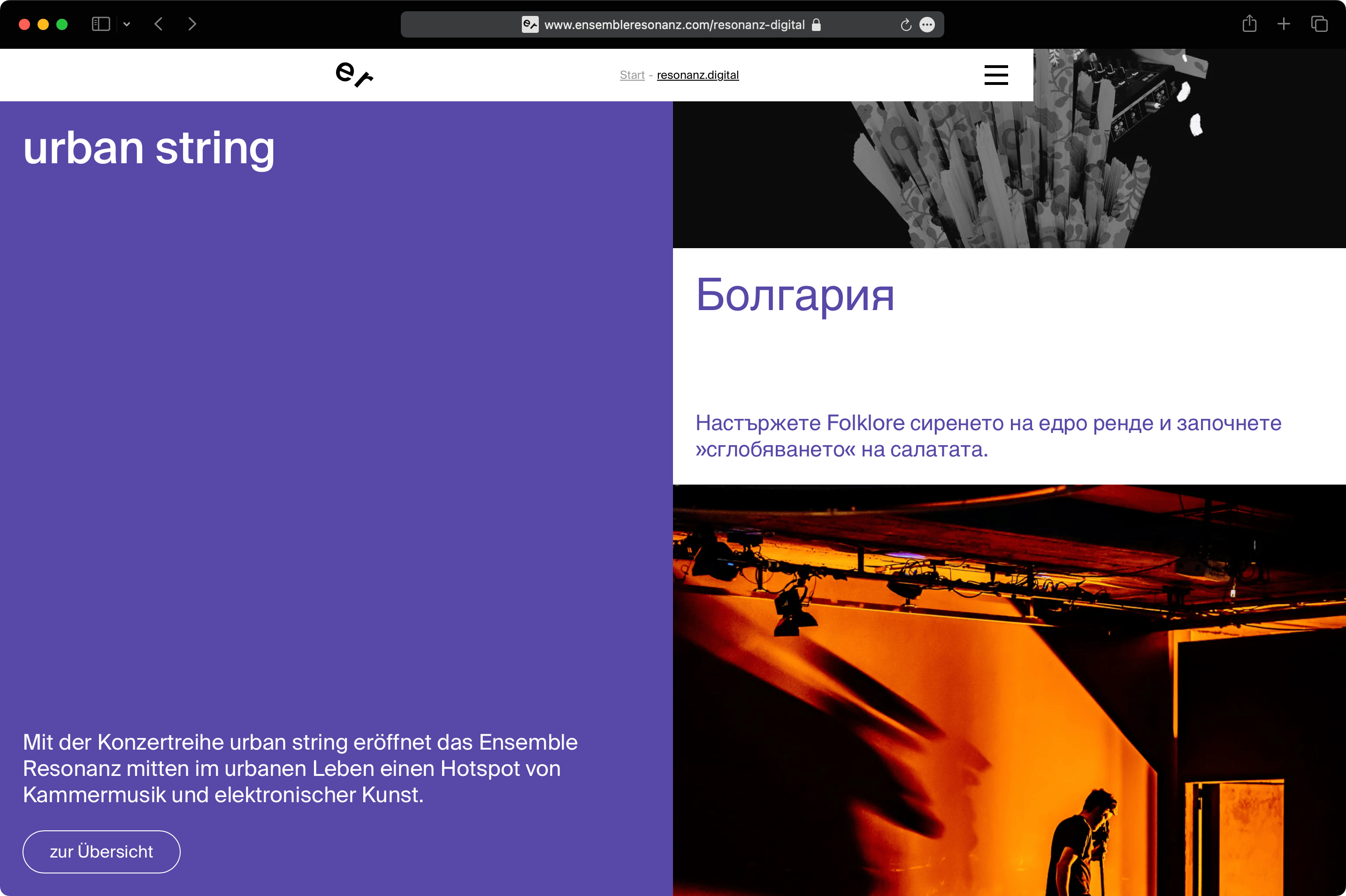Click the 'resonanz.digital' breadcrumb link
Viewport: 1346px width, 896px height.
tap(697, 75)
